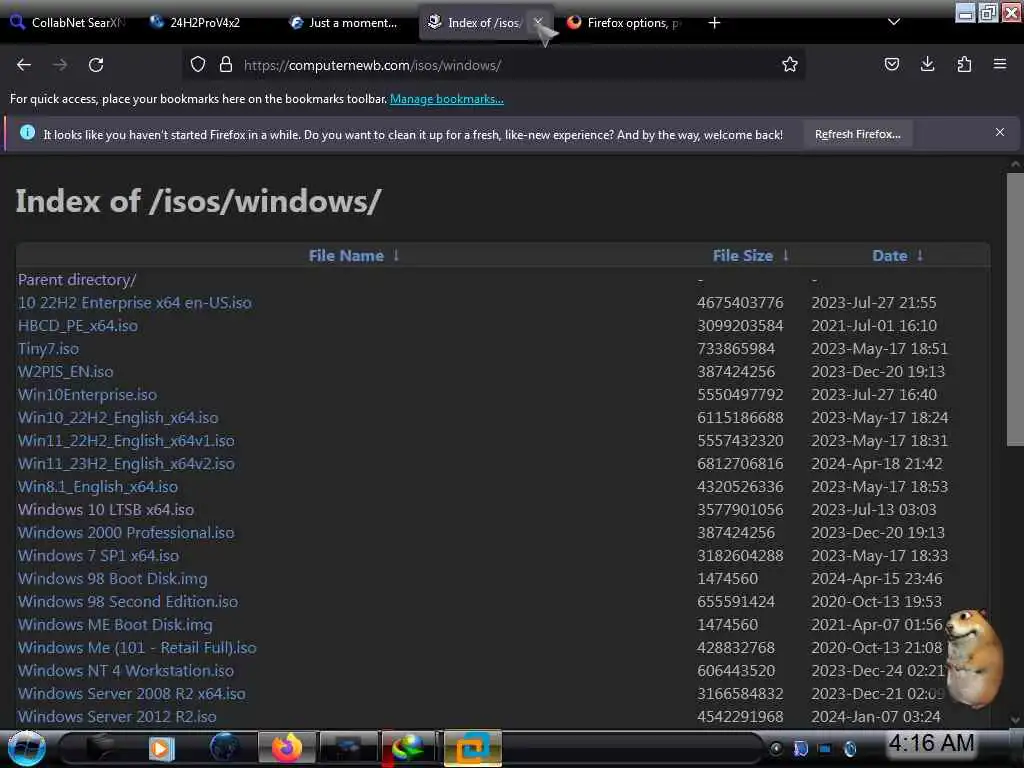Screen dimensions: 1024x768
Task: Click the Refresh Firefox button
Action: [x=857, y=134]
